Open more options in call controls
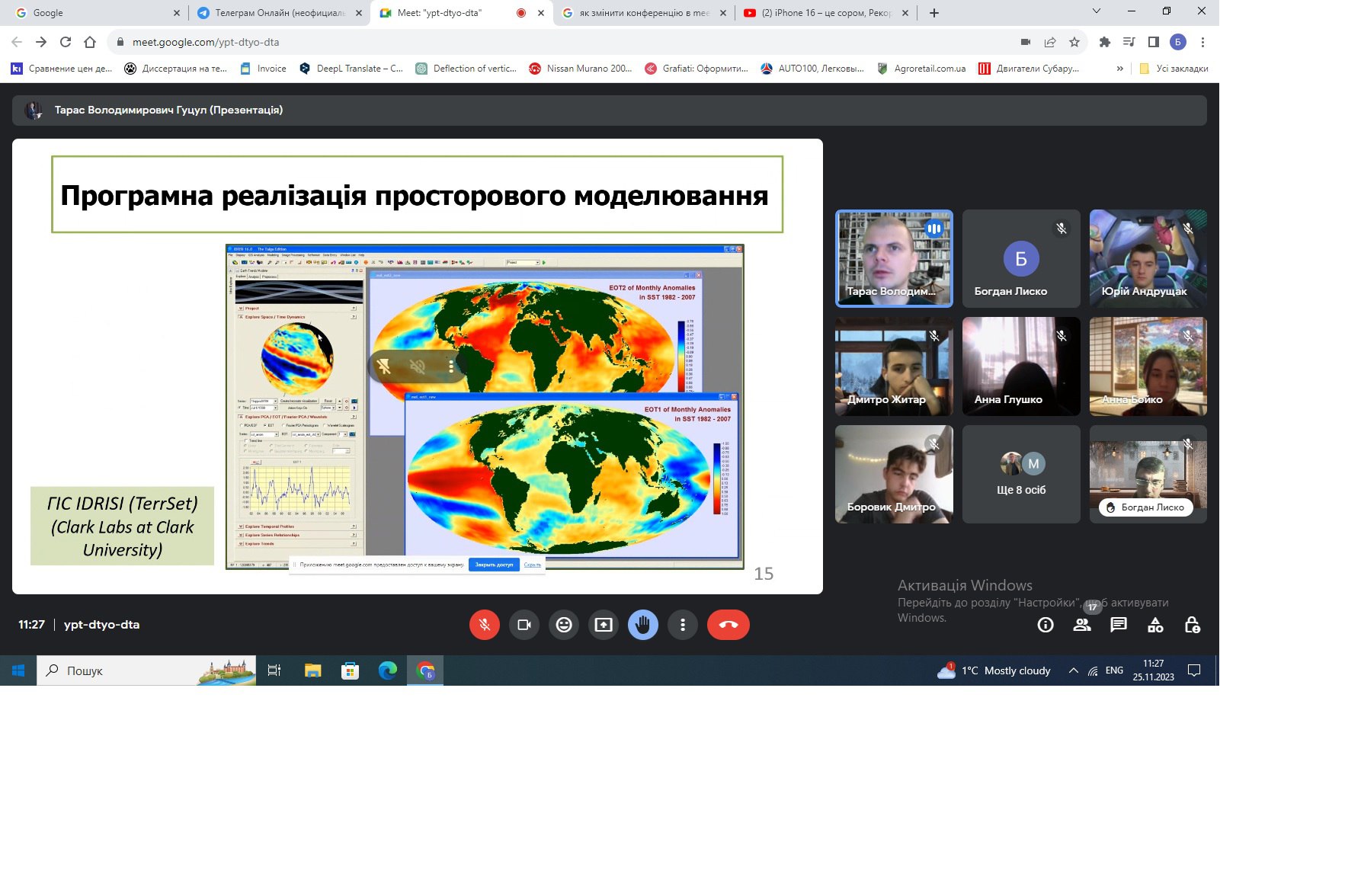 coord(683,625)
